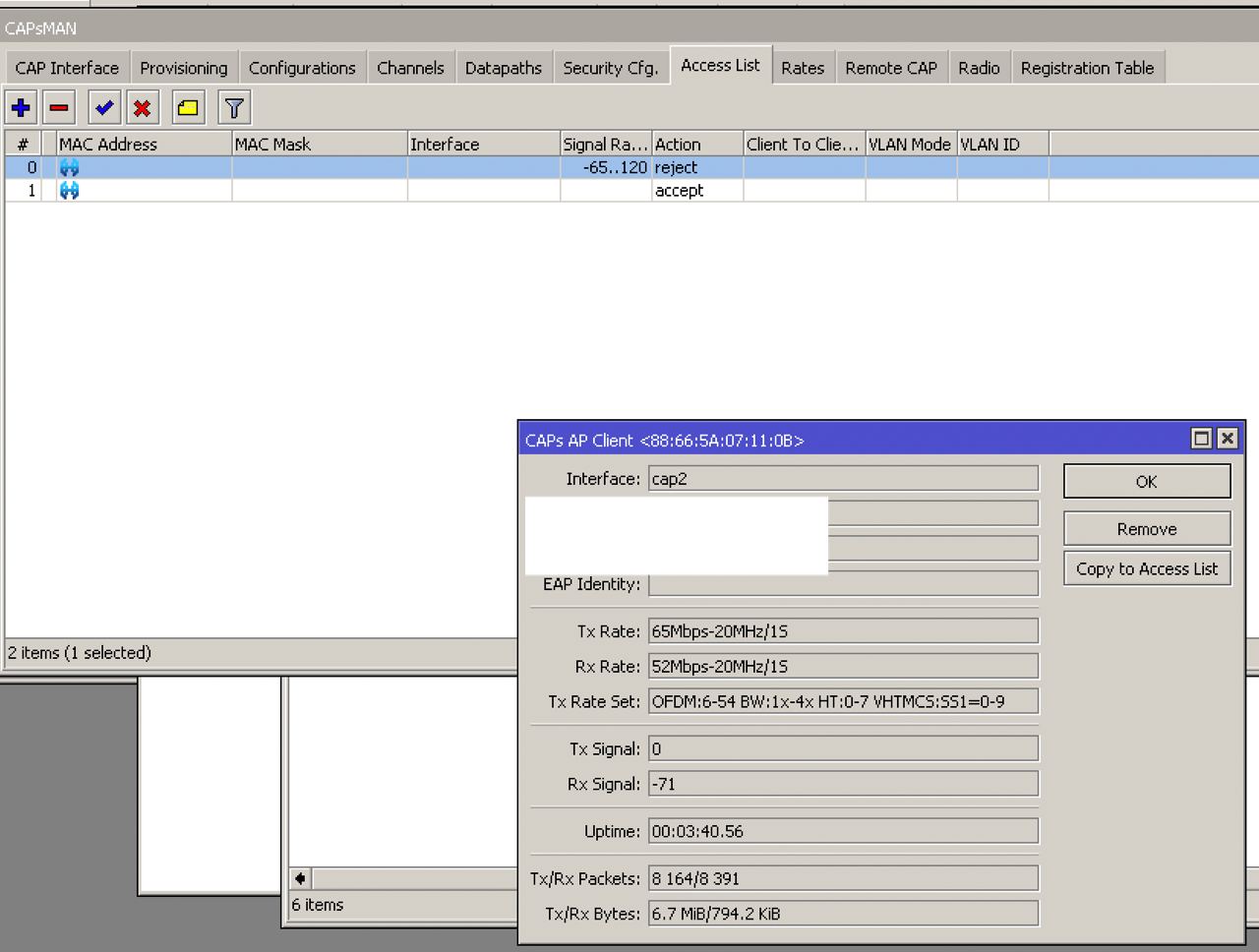Switch to the Channels tab
The width and height of the screenshot is (1259, 952).
(410, 68)
